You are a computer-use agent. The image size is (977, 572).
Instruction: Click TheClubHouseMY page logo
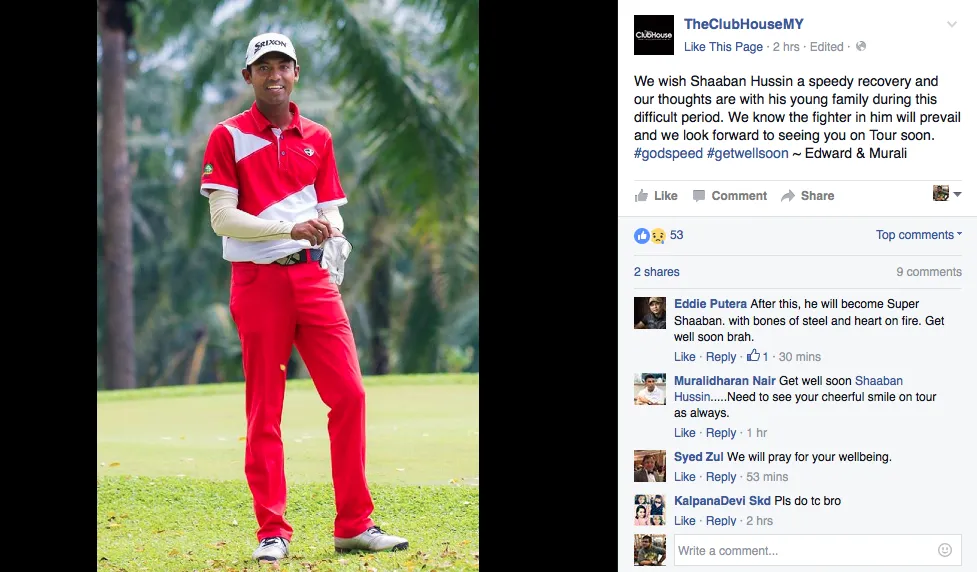[654, 35]
